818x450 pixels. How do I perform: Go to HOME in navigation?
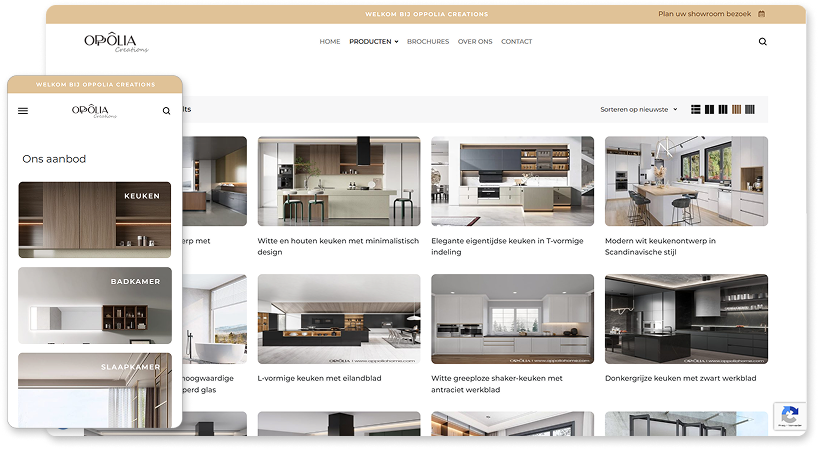tap(330, 42)
